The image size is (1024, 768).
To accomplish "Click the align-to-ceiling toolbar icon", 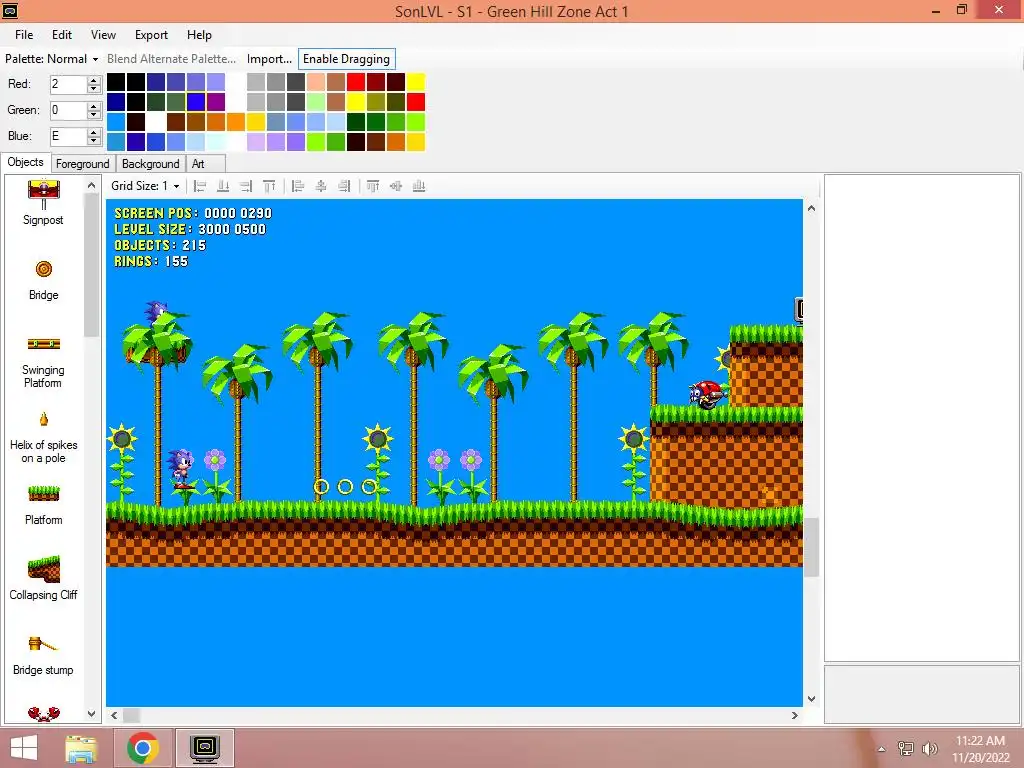I will [269, 186].
